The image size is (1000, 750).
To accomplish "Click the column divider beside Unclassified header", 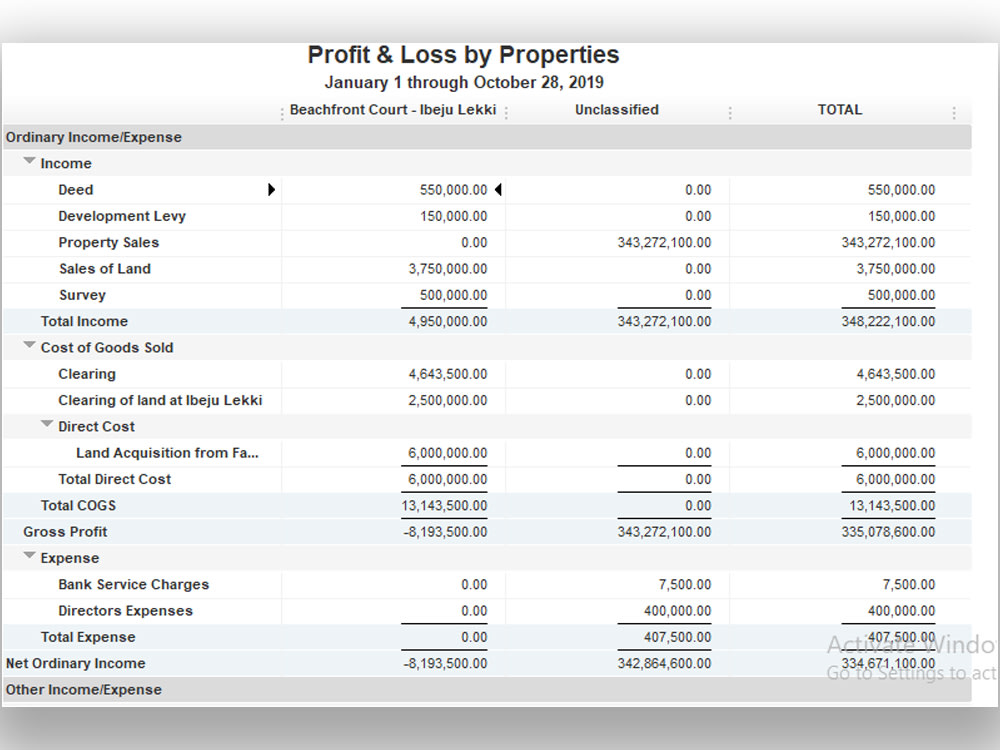I will pyautogui.click(x=730, y=110).
